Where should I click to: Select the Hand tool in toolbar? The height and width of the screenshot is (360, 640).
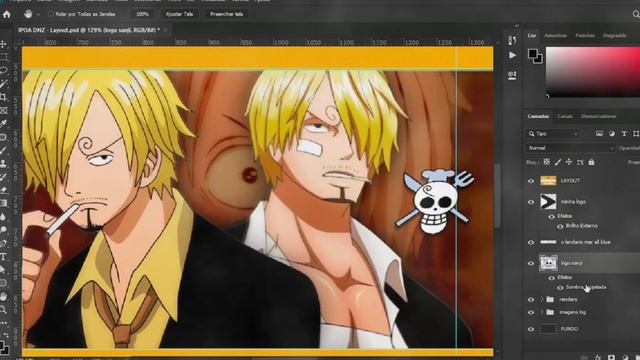pyautogui.click(x=4, y=296)
